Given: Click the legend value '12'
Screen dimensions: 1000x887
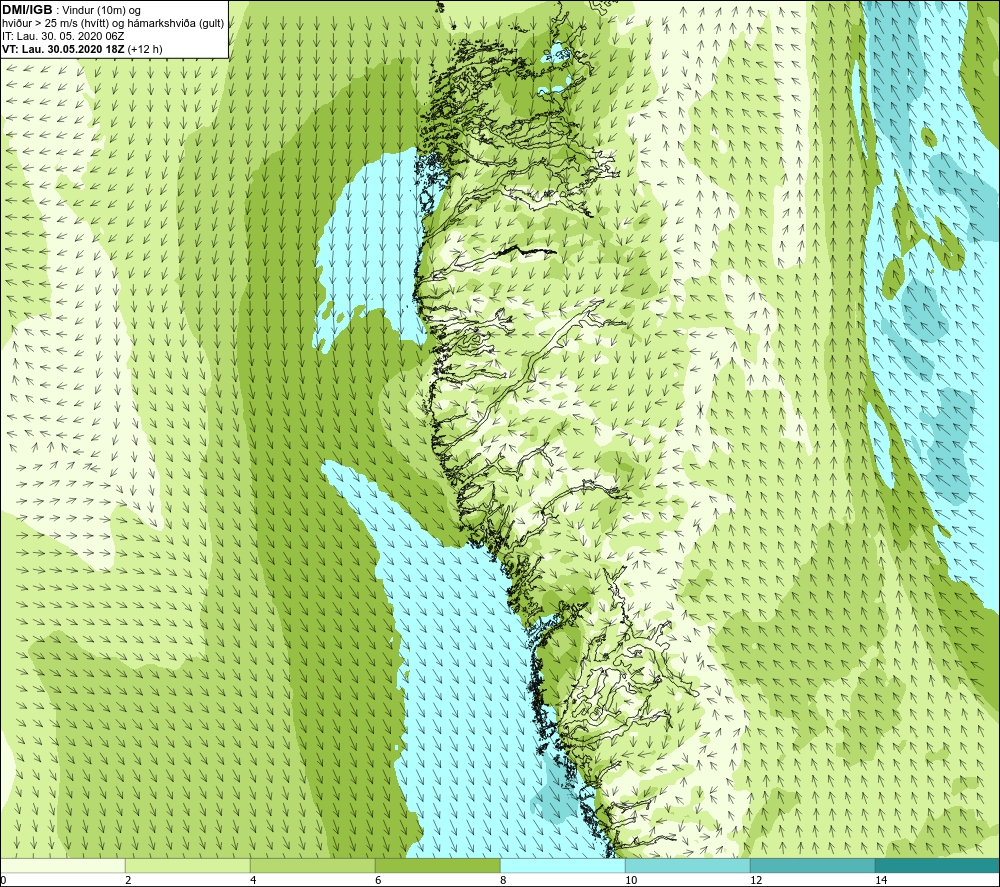Looking at the screenshot, I should click(x=756, y=880).
